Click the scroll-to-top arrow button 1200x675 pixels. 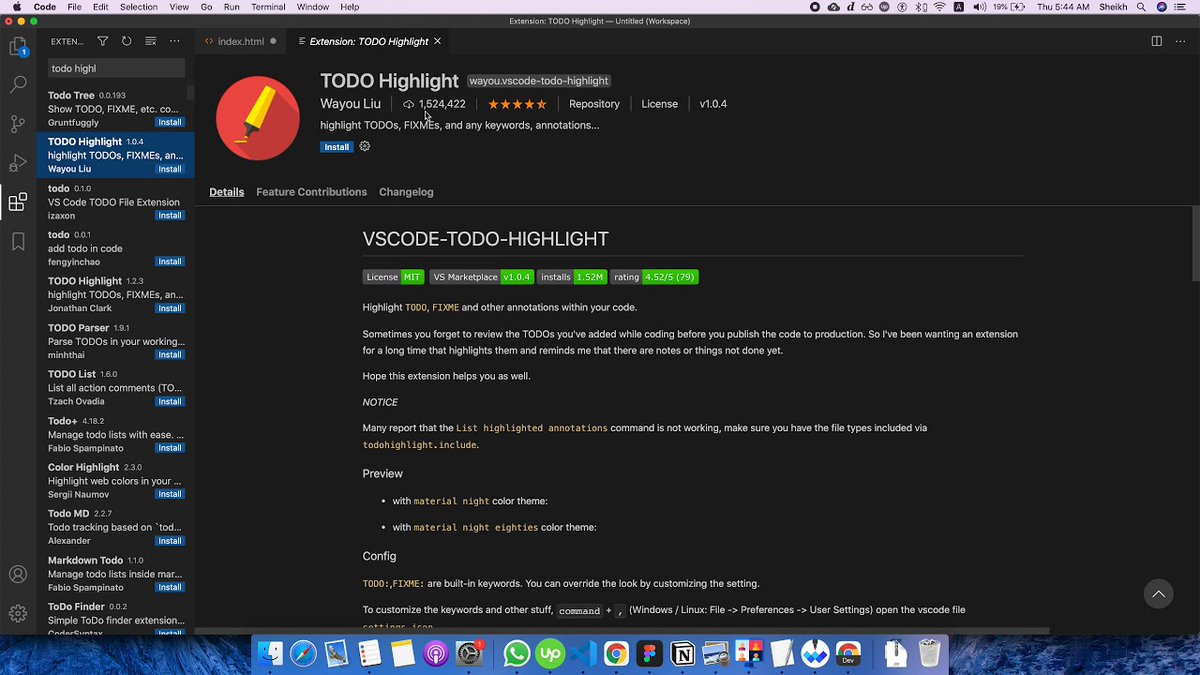(1158, 594)
